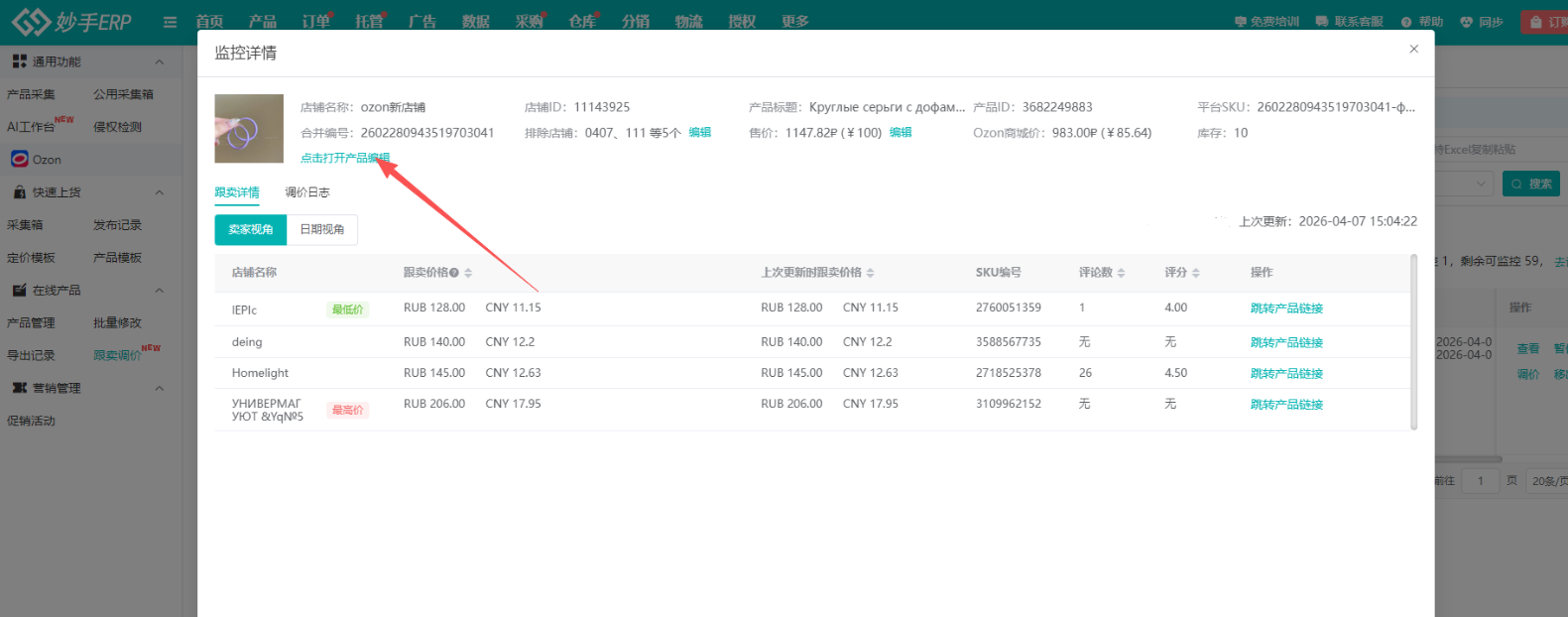Open 采集箱 in the sidebar
Image resolution: width=1568 pixels, height=617 pixels.
25,225
